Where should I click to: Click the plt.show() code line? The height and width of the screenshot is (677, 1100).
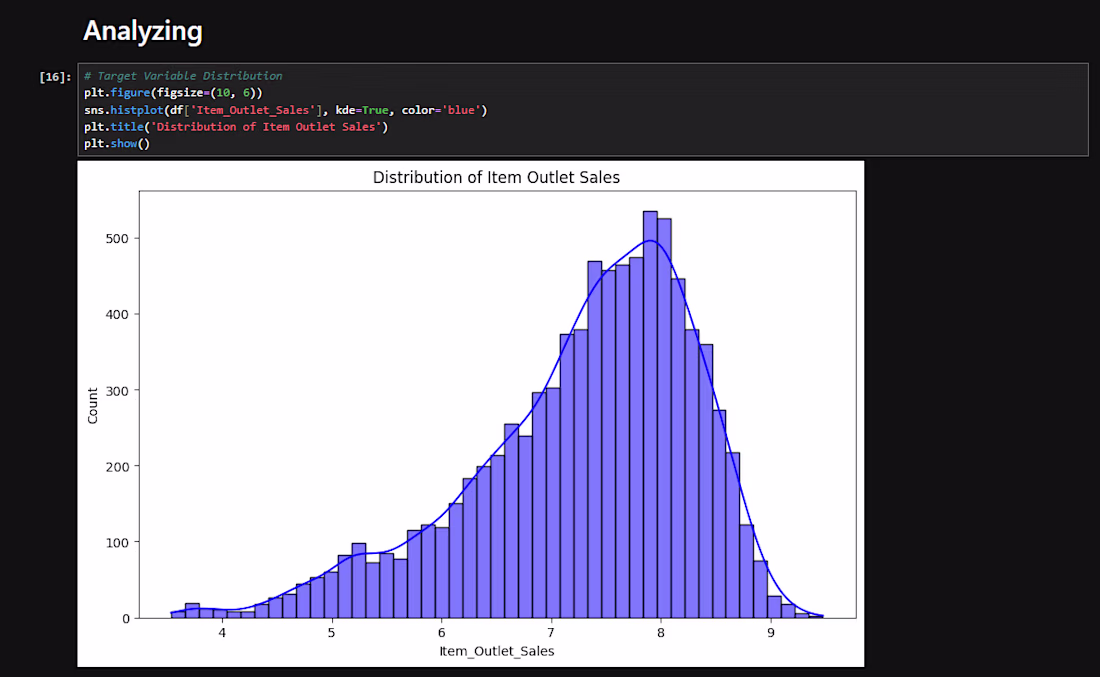click(x=117, y=144)
